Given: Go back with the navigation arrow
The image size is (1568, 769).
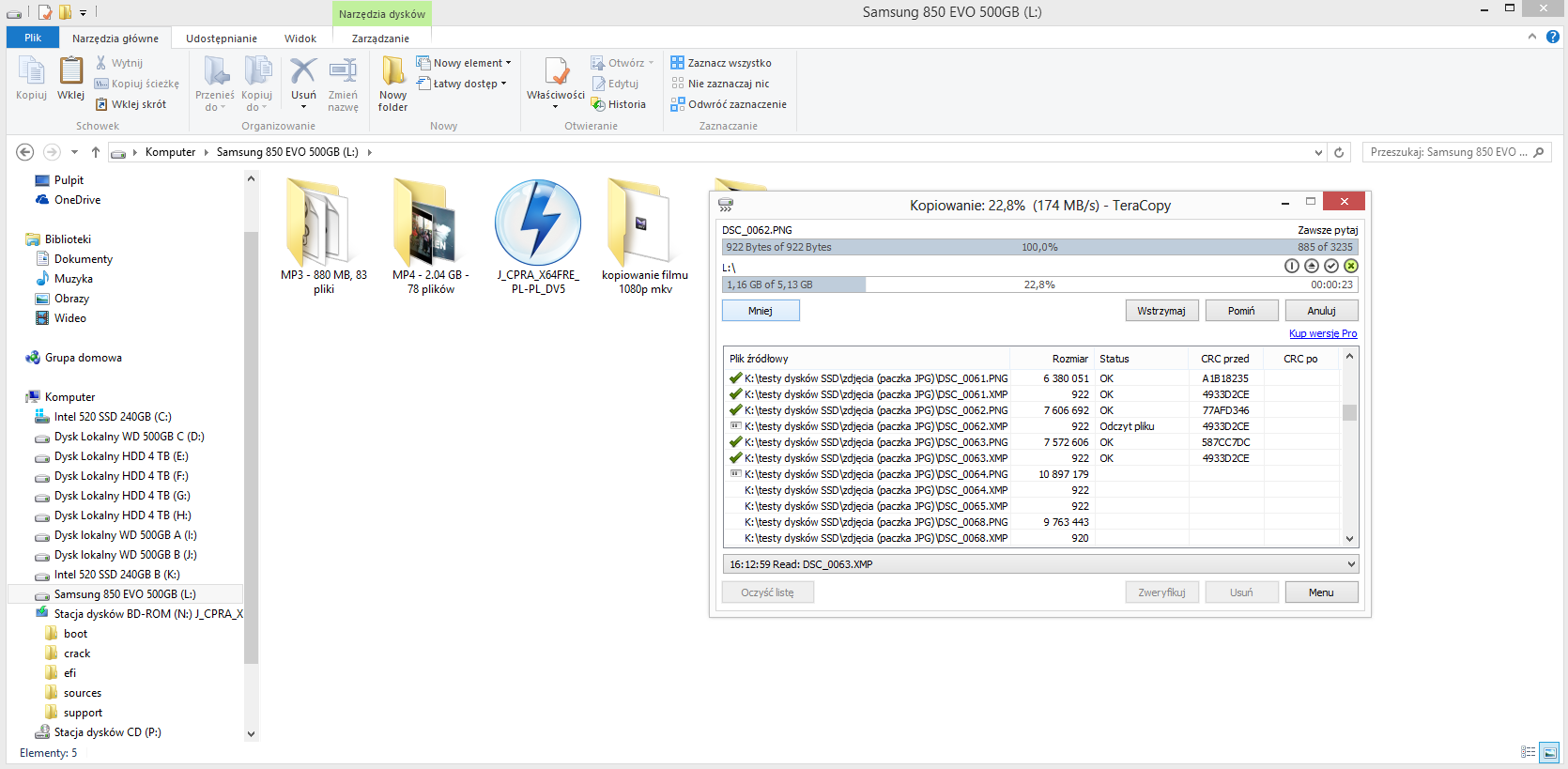Looking at the screenshot, I should pos(25,152).
